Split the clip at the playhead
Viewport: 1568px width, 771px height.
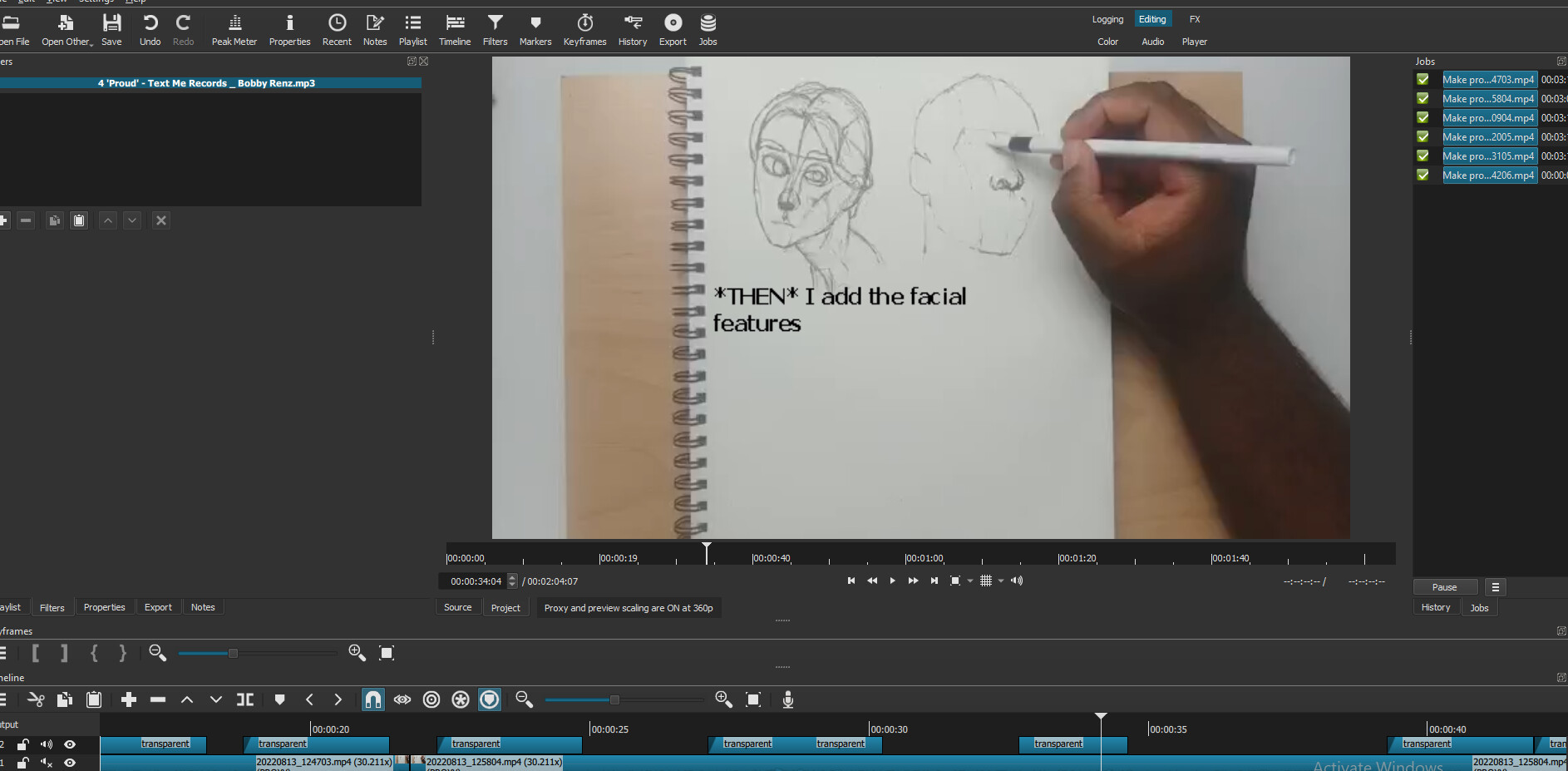[245, 699]
